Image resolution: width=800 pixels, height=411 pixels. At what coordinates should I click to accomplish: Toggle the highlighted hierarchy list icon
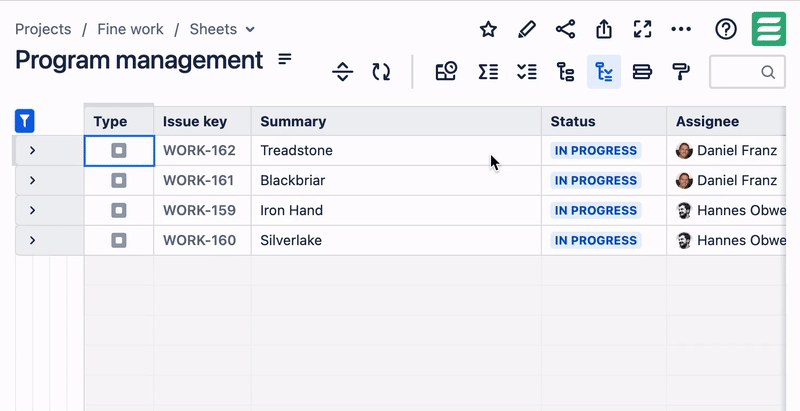604,72
